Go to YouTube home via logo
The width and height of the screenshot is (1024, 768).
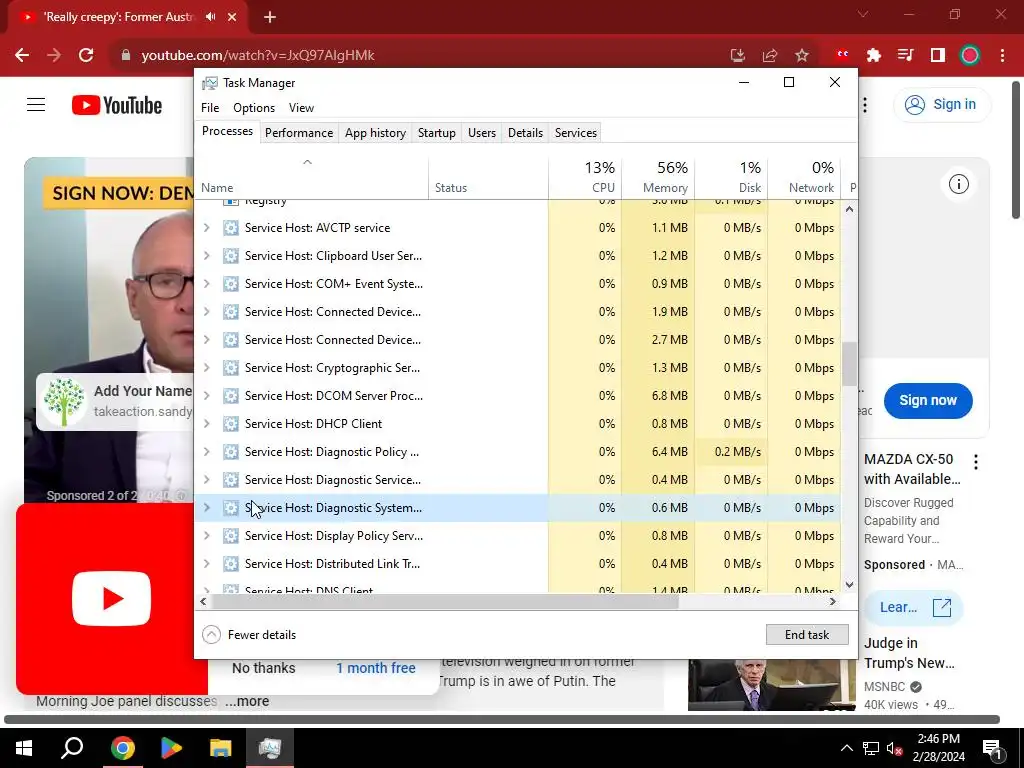tap(117, 105)
